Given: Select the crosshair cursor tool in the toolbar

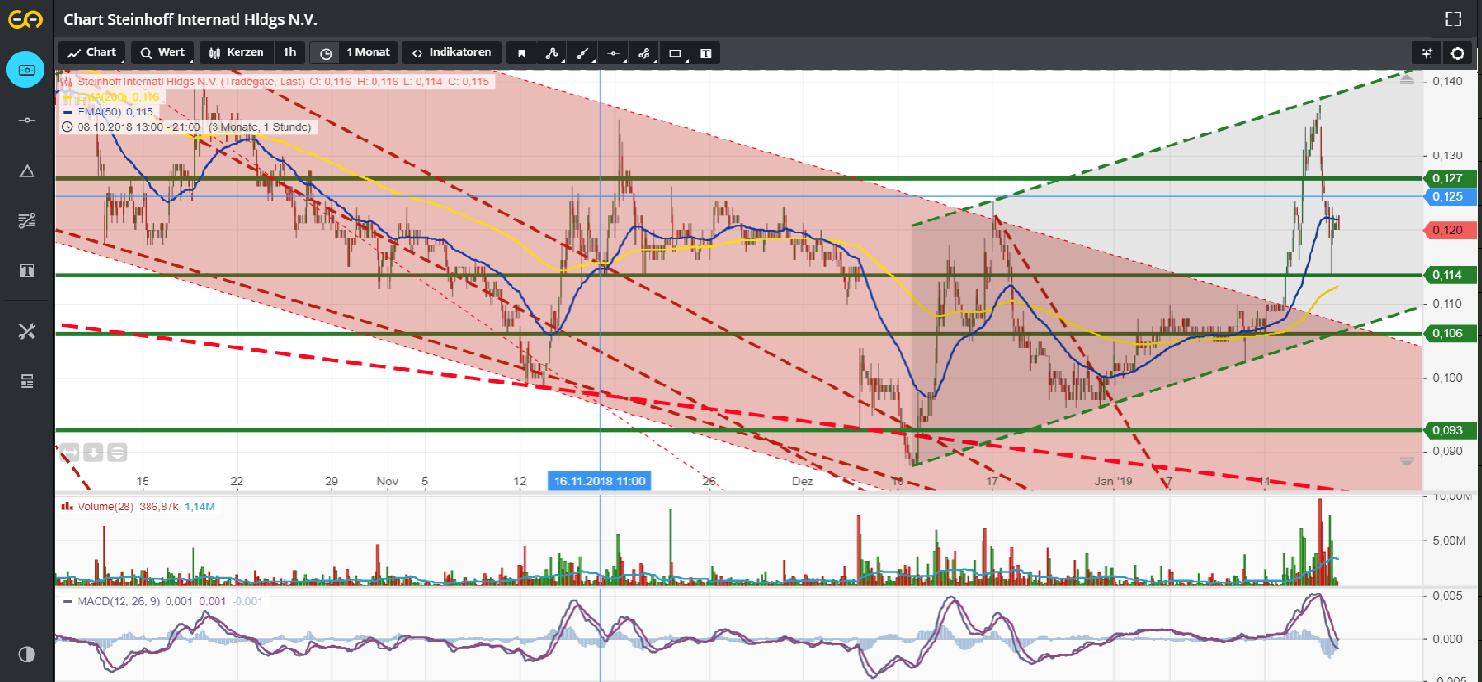Looking at the screenshot, I should pos(613,52).
